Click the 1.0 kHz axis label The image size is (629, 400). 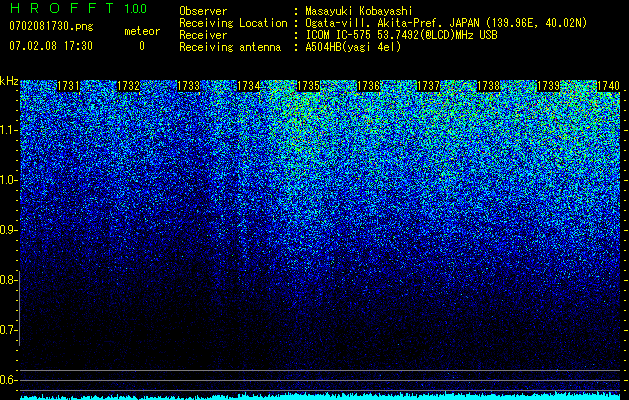pyautogui.click(x=8, y=180)
